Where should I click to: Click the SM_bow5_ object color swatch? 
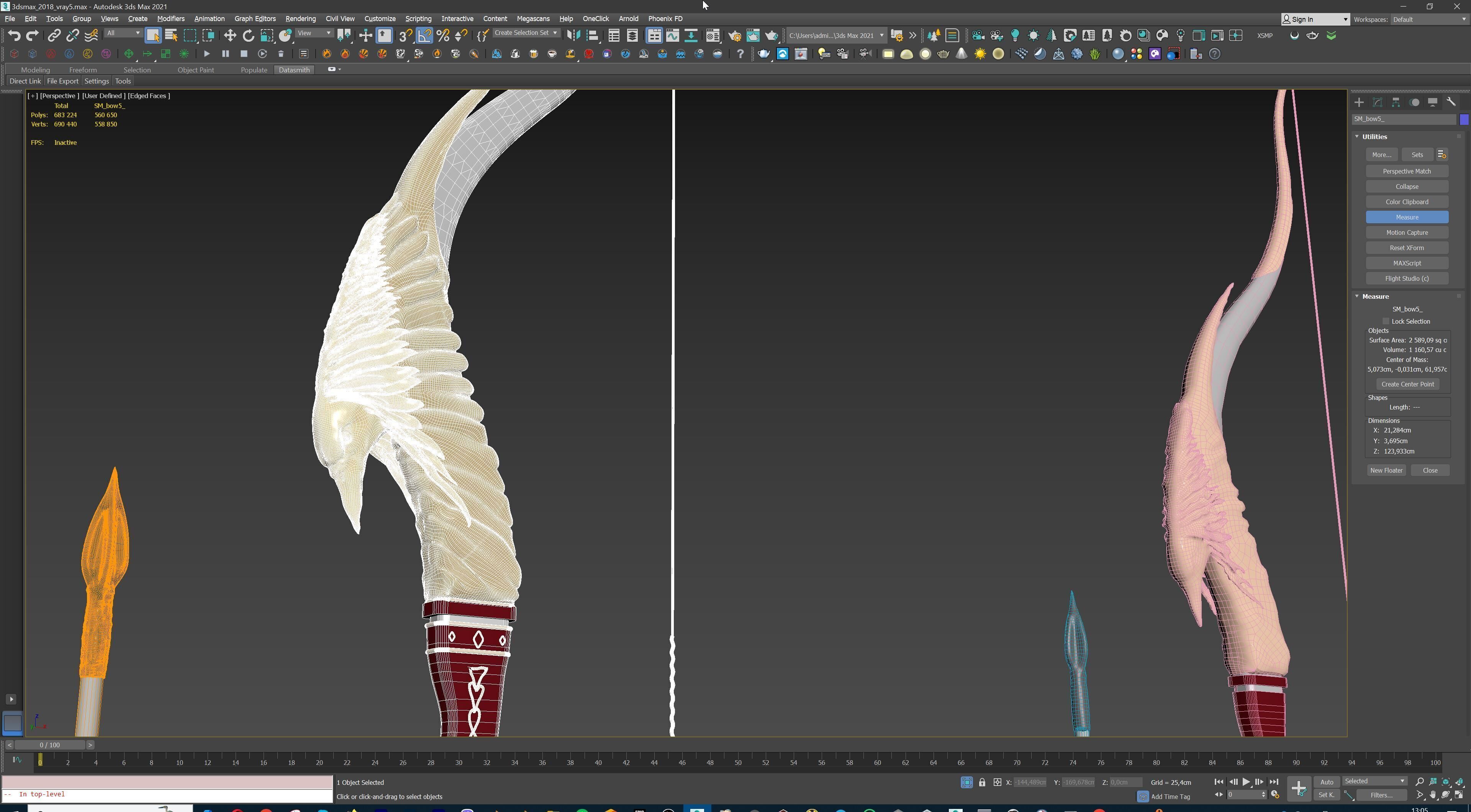click(x=1464, y=120)
